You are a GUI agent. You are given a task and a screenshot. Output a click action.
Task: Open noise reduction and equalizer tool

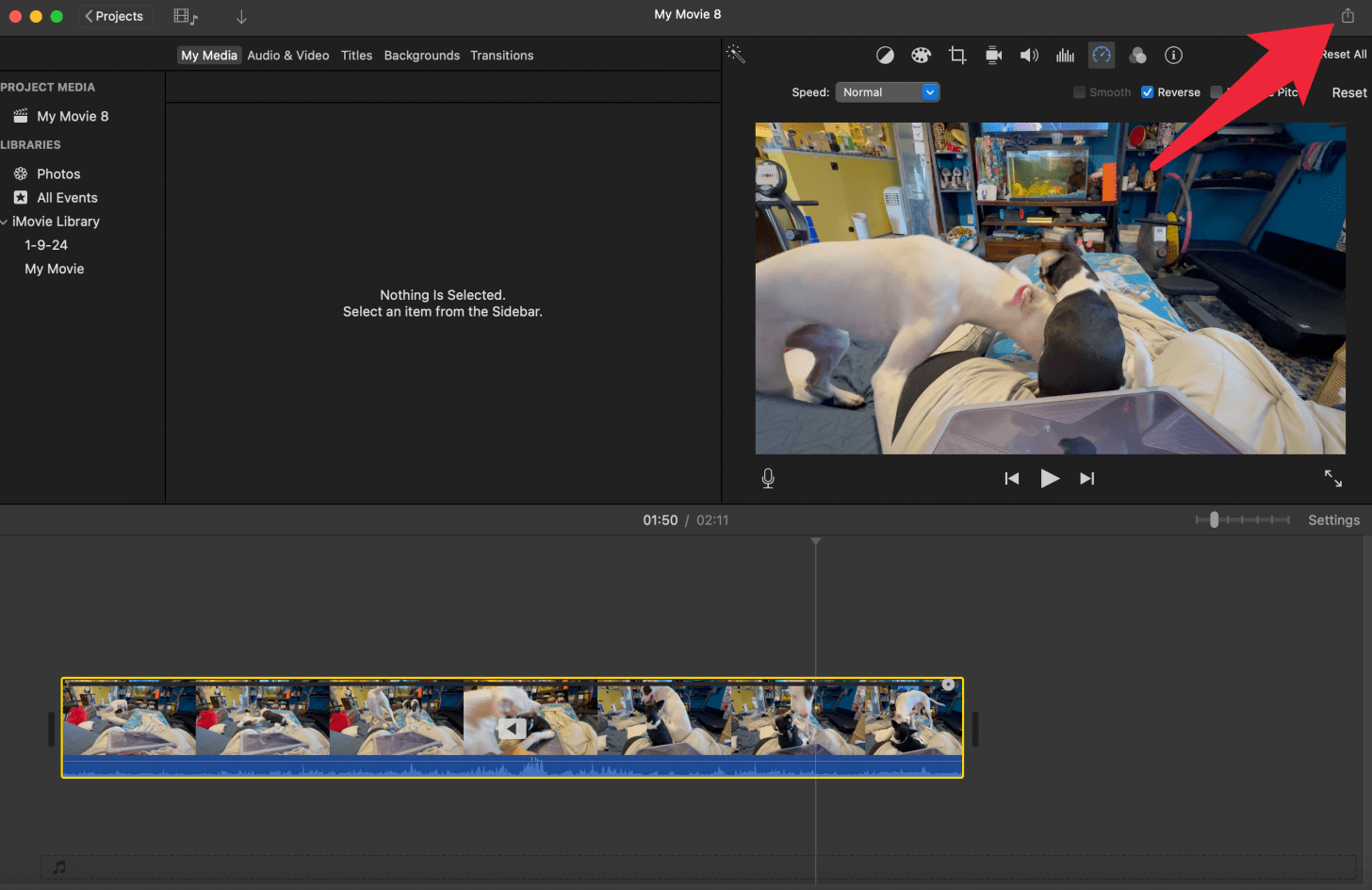tap(1065, 56)
